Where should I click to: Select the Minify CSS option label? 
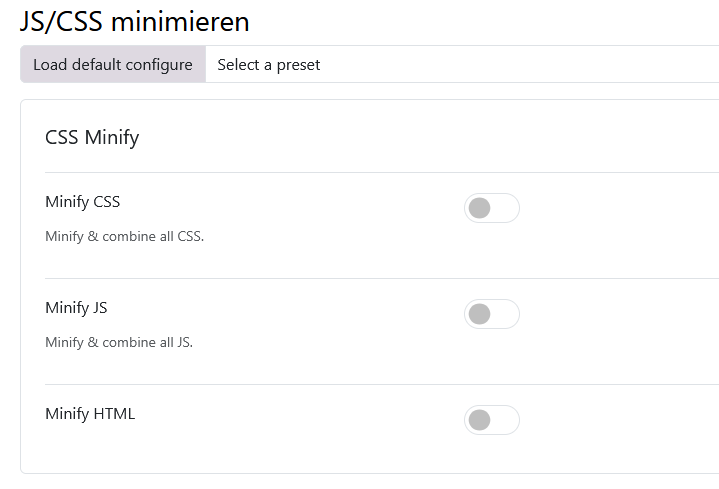[x=83, y=202]
